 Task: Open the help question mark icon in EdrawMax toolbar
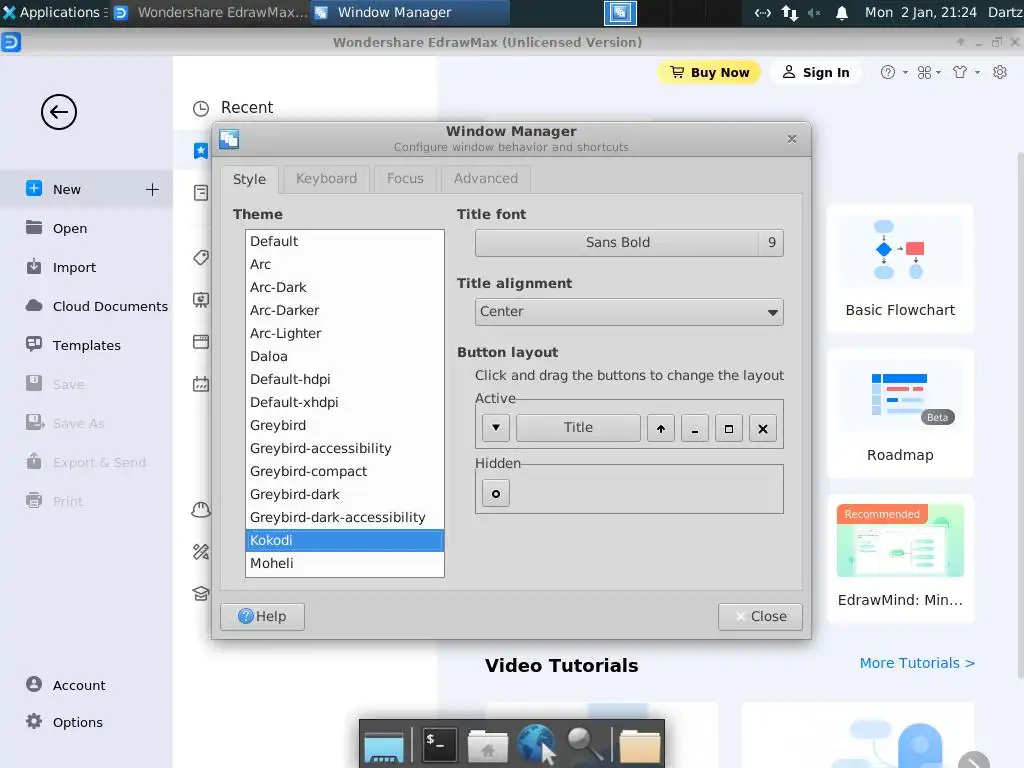888,72
